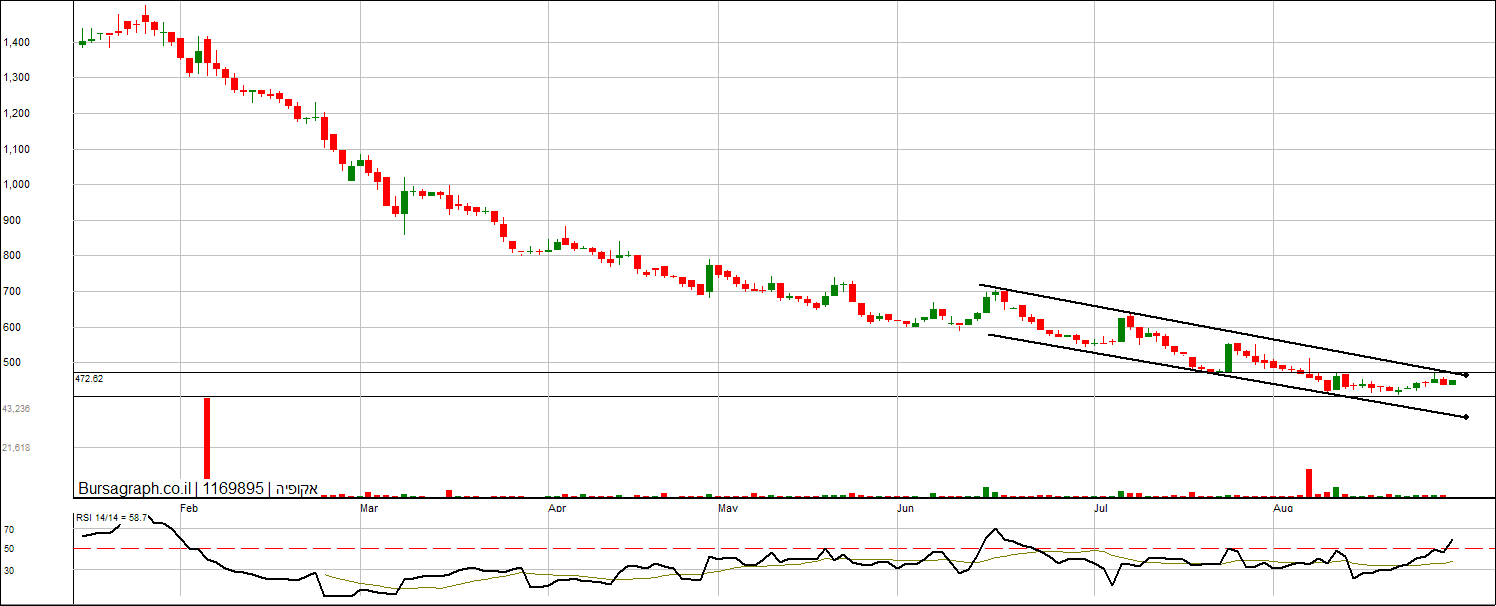1496x606 pixels.
Task: Click the Mar label on the time axis
Action: tap(368, 509)
